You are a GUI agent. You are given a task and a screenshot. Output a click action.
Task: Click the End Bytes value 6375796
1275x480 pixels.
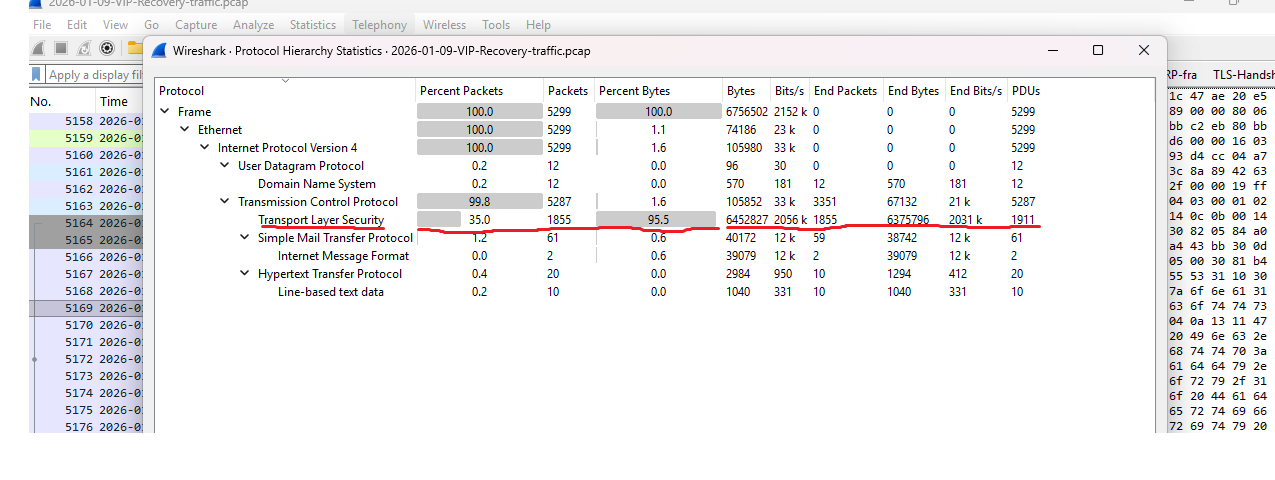[x=908, y=220]
